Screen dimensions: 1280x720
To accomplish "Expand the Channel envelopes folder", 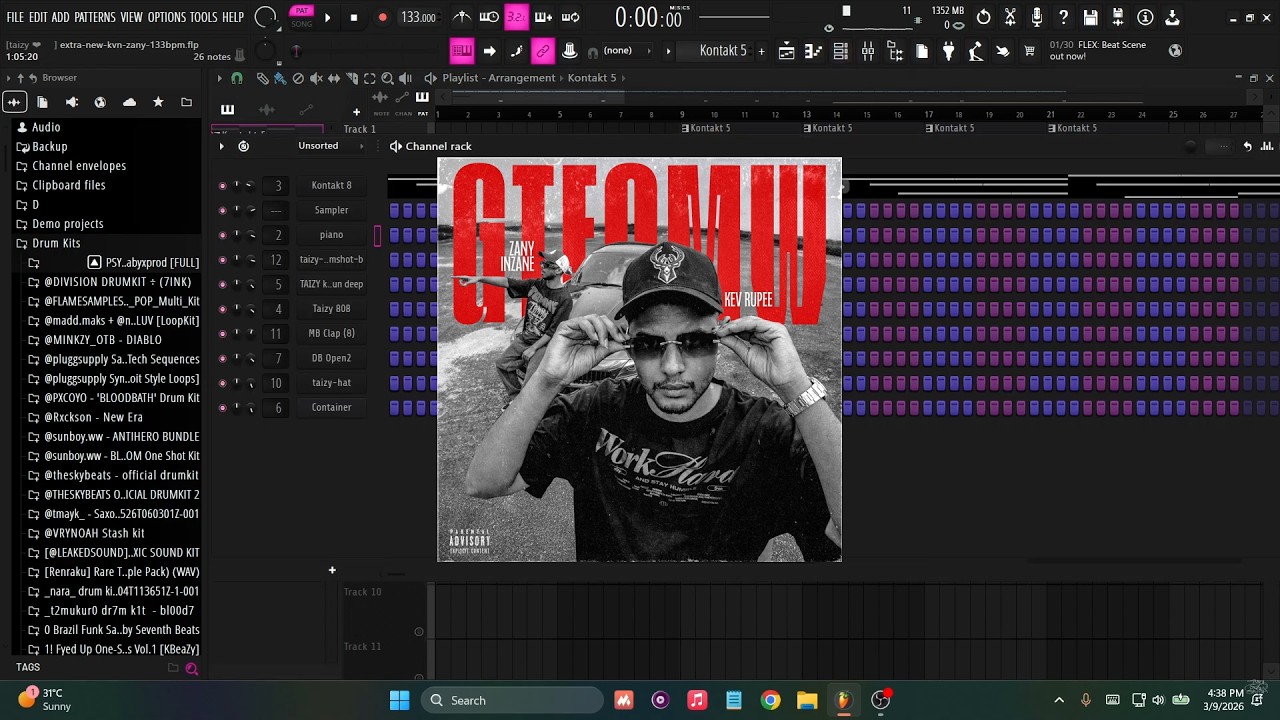I will [x=79, y=166].
